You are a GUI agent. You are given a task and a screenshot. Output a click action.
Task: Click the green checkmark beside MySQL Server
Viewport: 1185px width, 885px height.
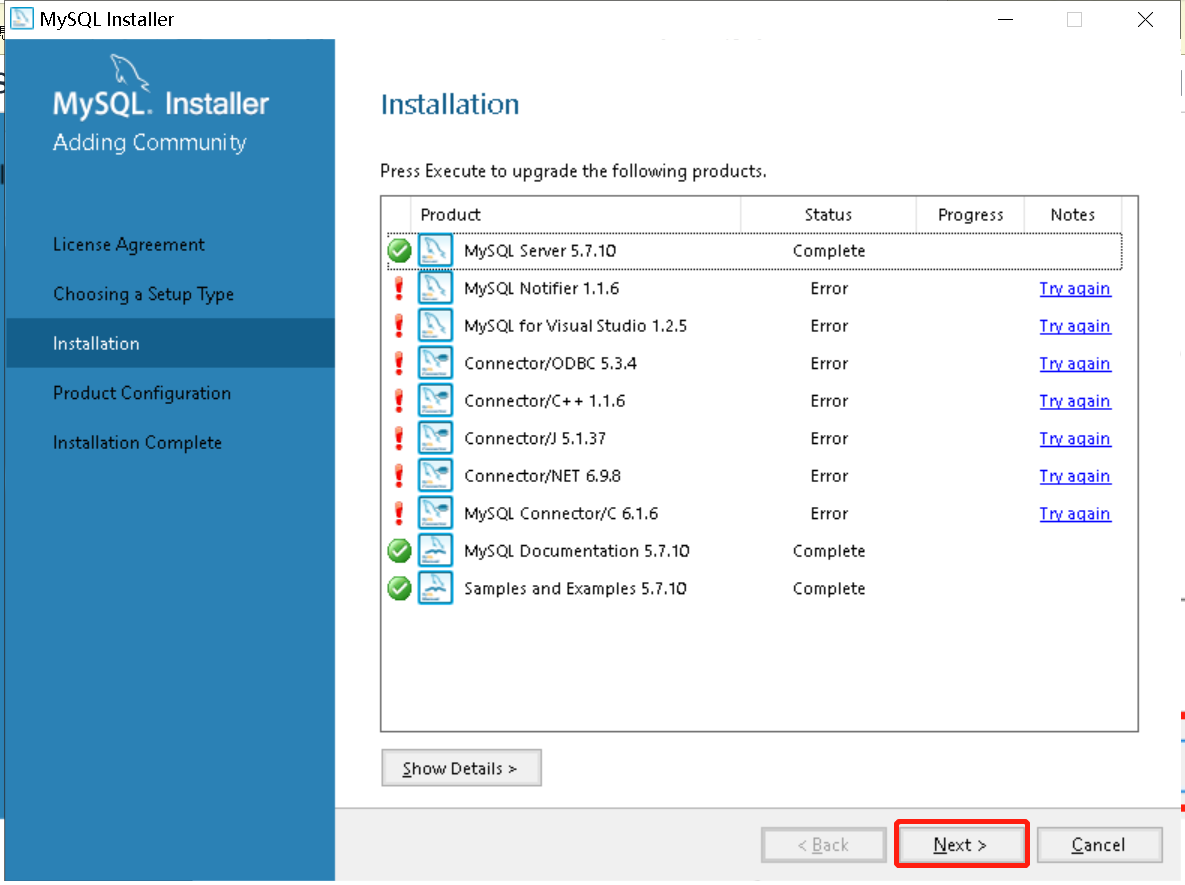(399, 251)
